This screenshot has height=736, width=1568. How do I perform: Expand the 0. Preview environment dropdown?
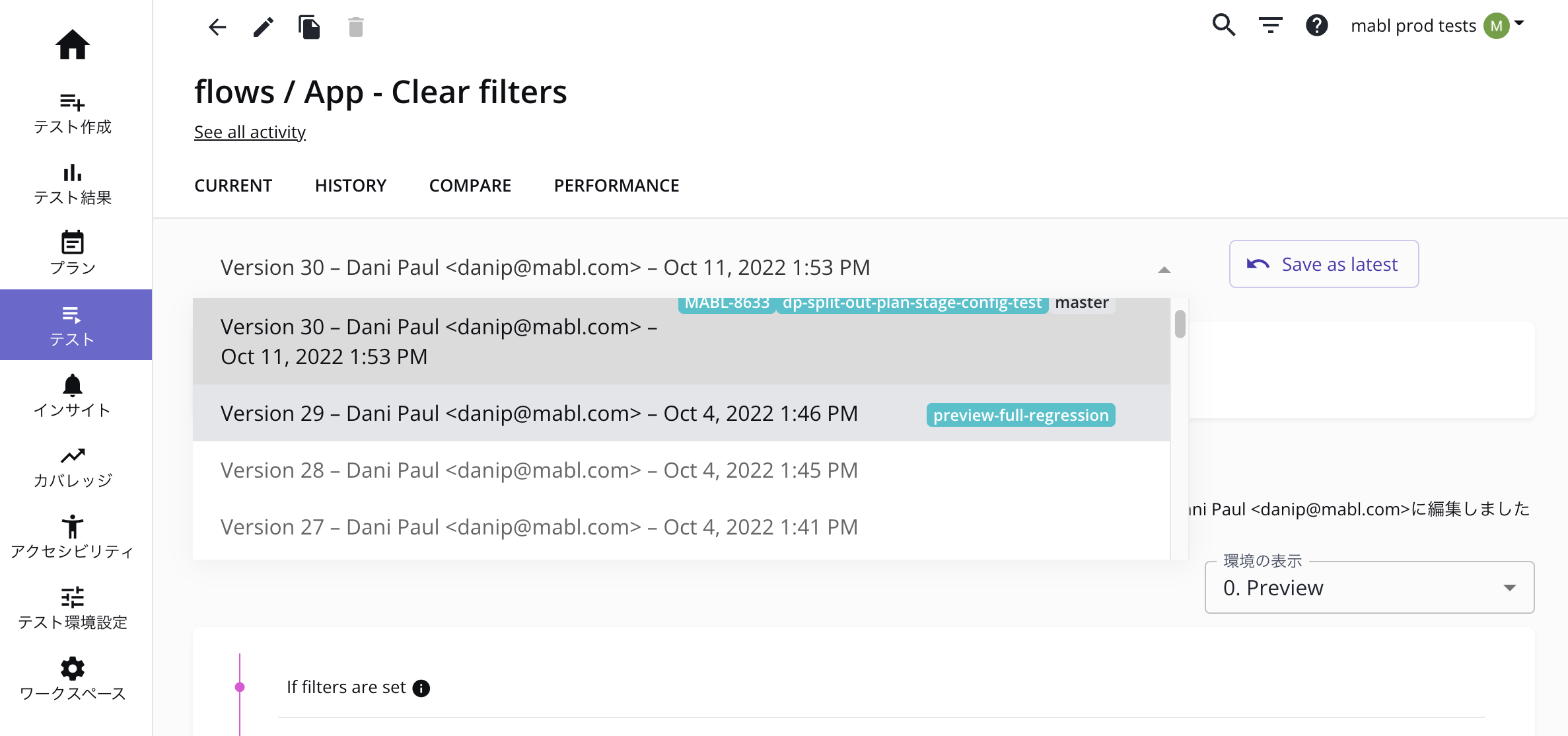point(1509,588)
